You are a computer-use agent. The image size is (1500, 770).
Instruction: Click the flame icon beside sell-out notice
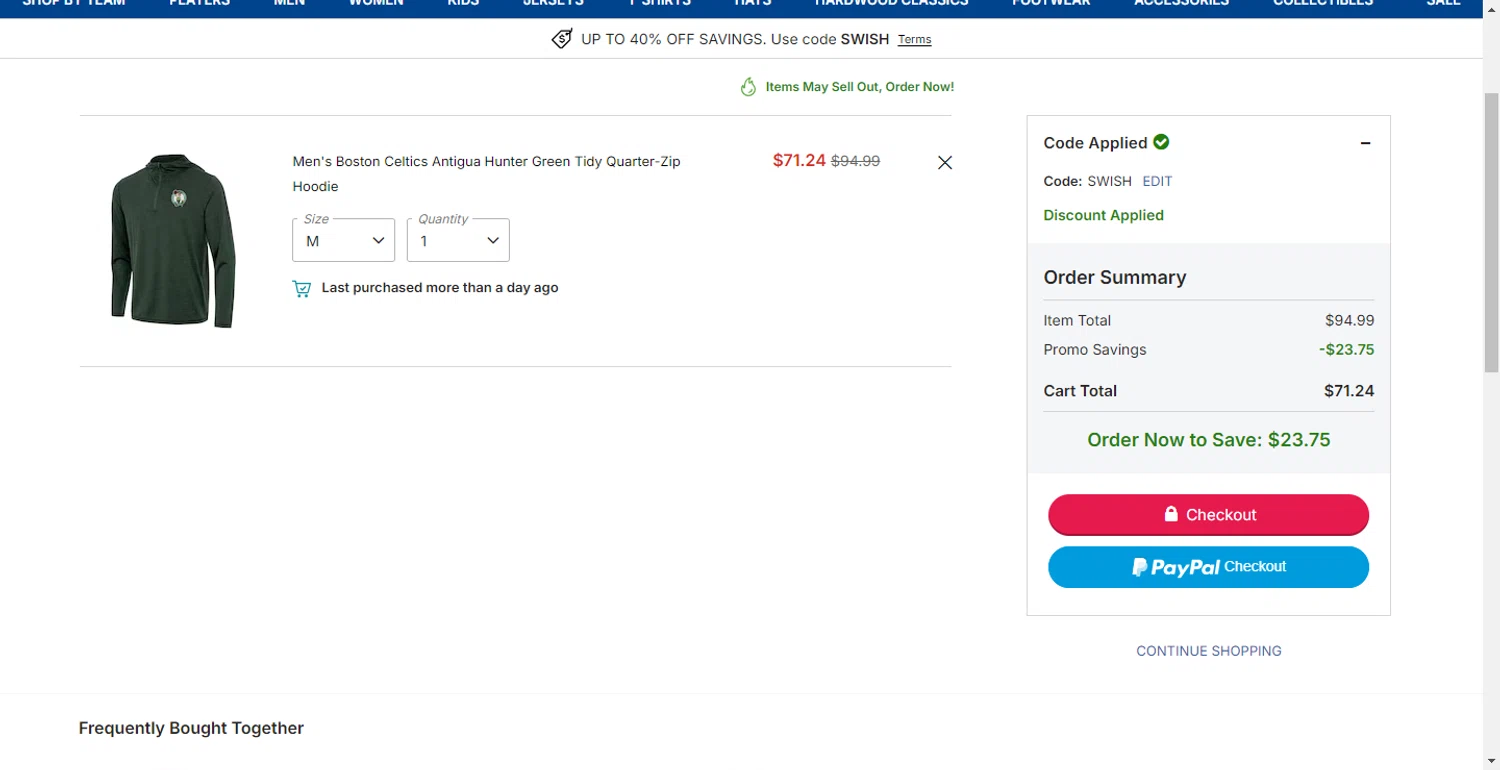click(x=748, y=87)
